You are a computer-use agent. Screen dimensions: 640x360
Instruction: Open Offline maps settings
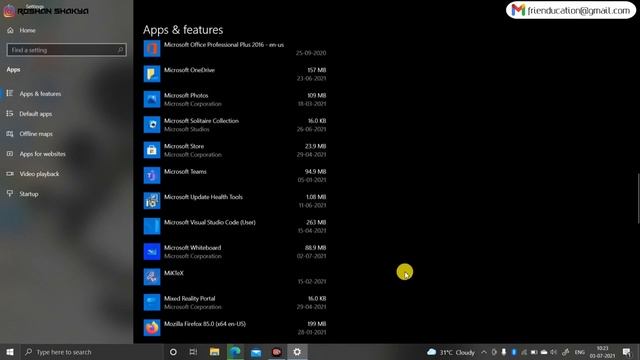pos(36,134)
